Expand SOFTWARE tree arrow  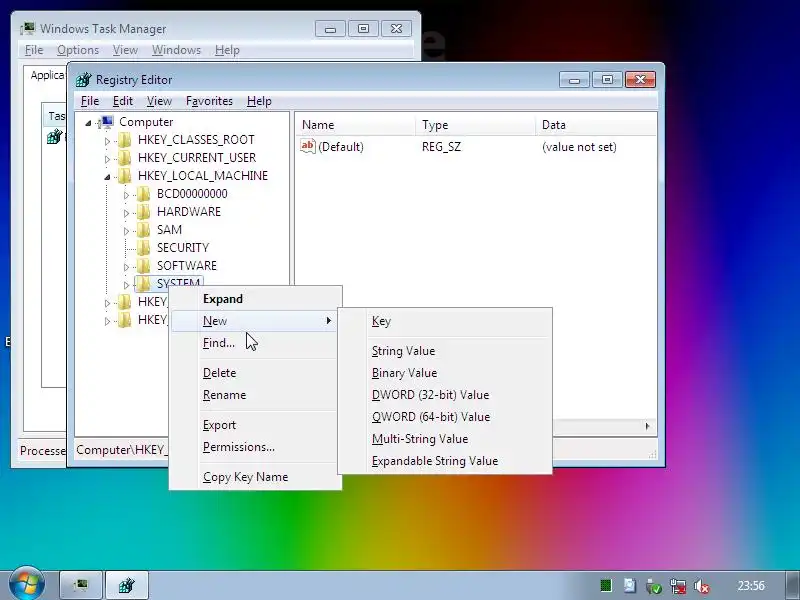coord(127,266)
